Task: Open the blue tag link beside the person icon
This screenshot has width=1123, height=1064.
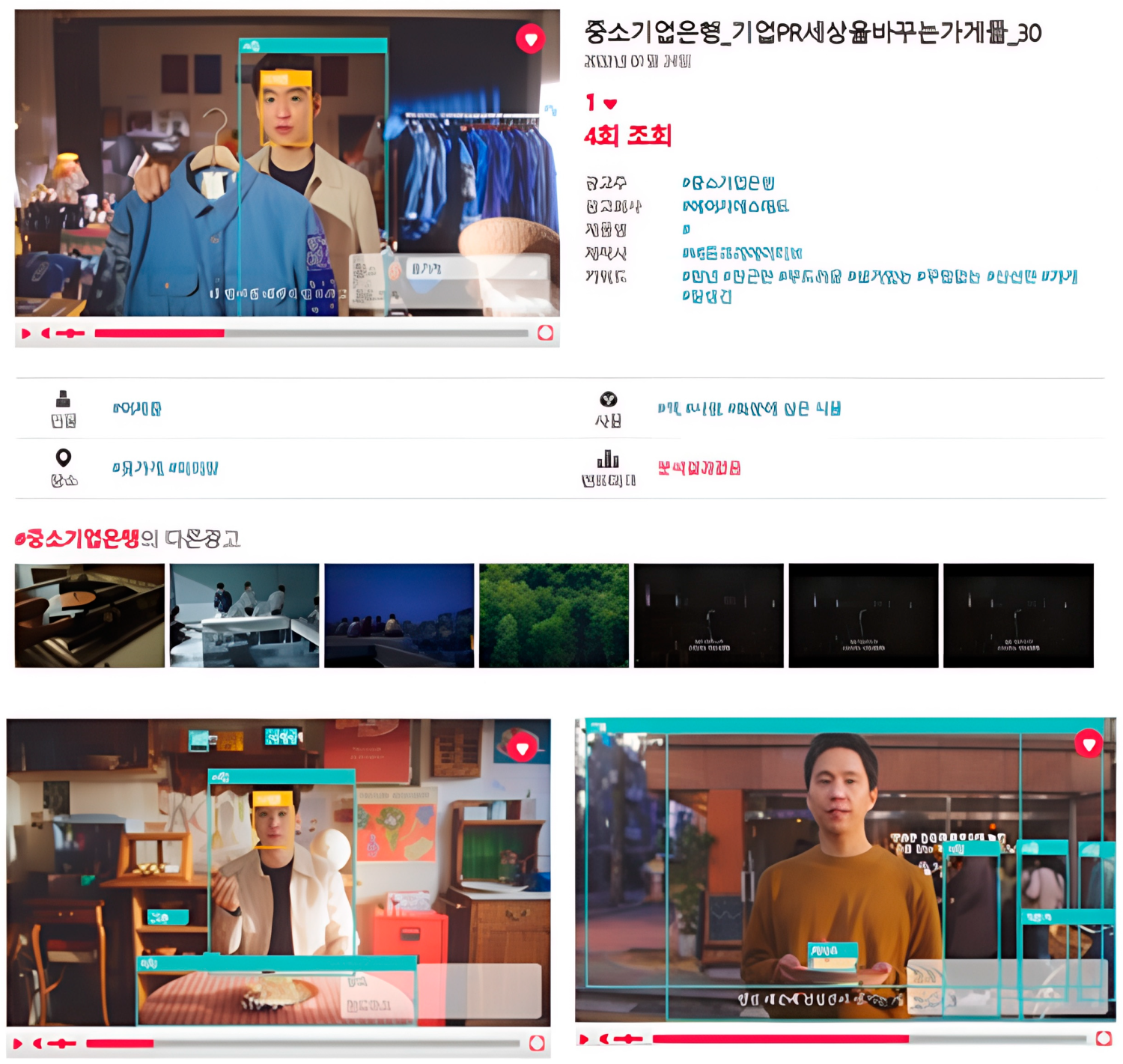Action: [137, 409]
